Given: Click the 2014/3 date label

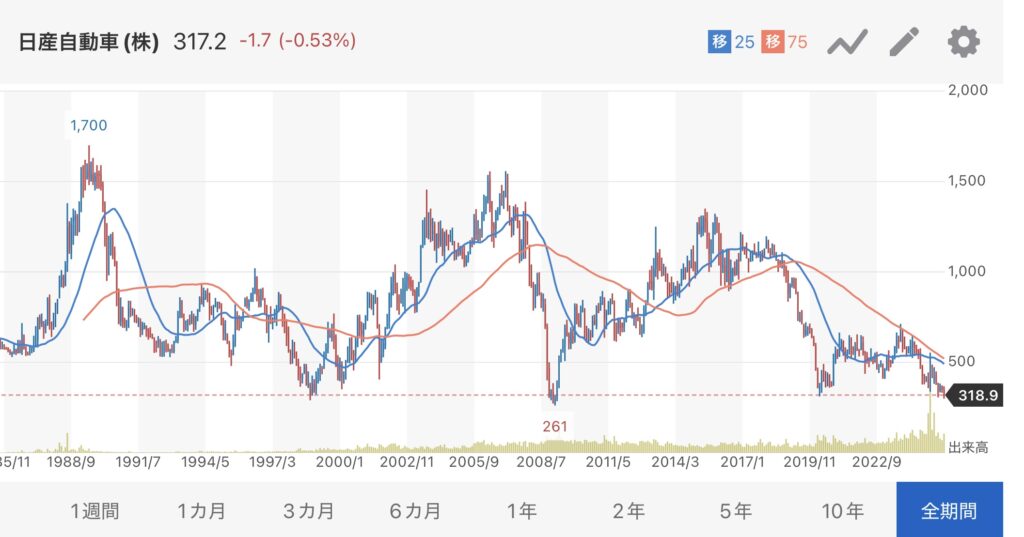Looking at the screenshot, I should point(675,463).
